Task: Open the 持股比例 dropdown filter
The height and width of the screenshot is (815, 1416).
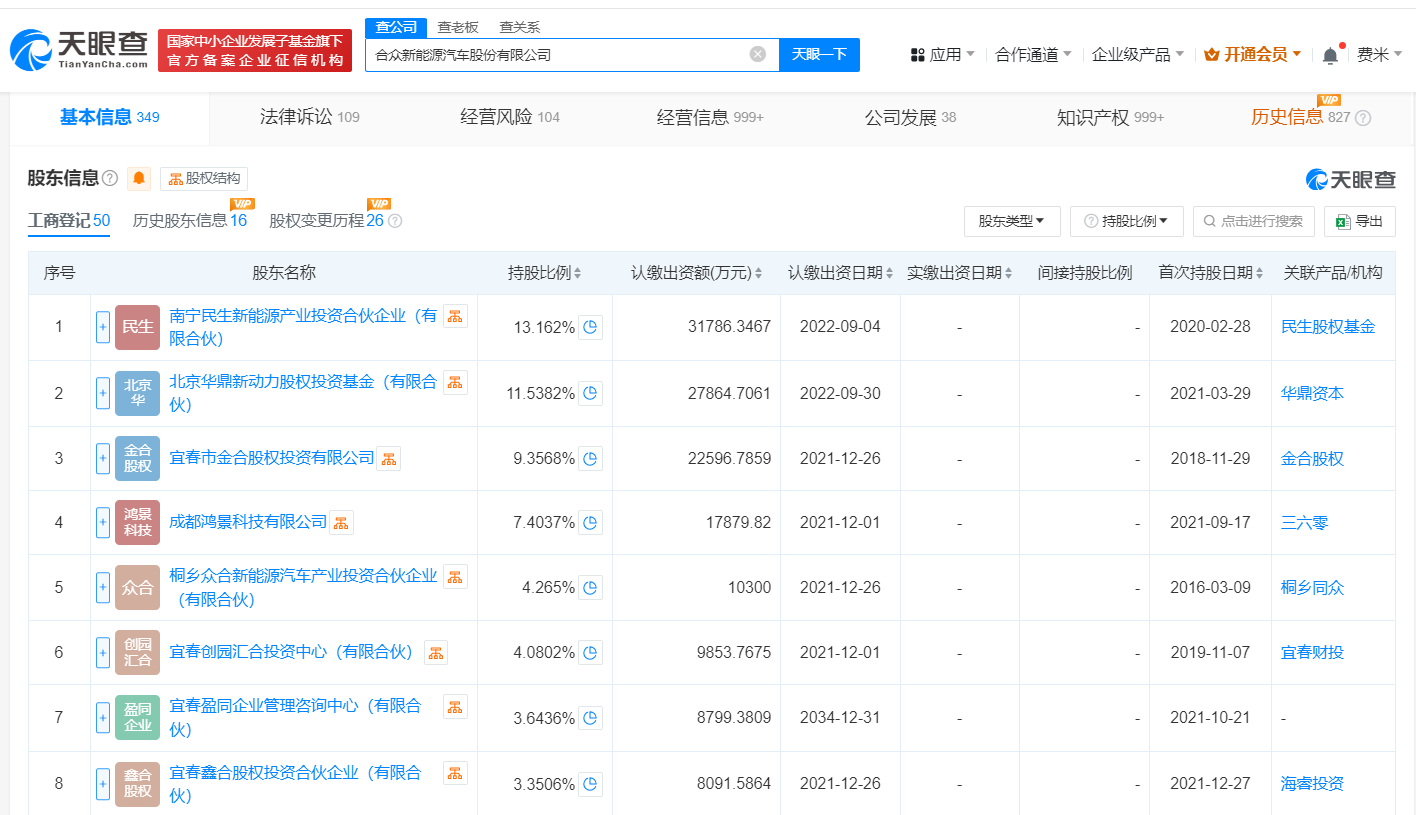Action: tap(1127, 221)
